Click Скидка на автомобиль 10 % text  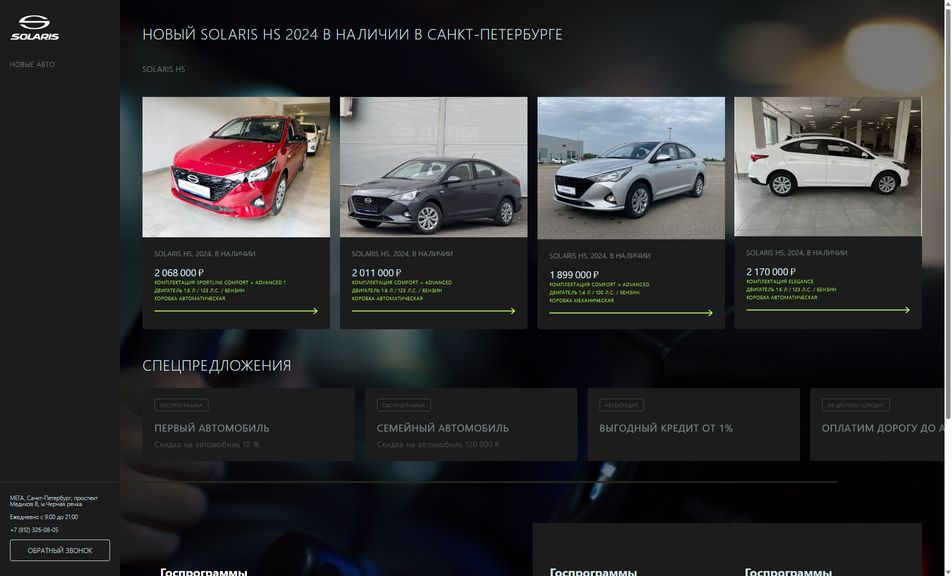pyautogui.click(x=206, y=444)
